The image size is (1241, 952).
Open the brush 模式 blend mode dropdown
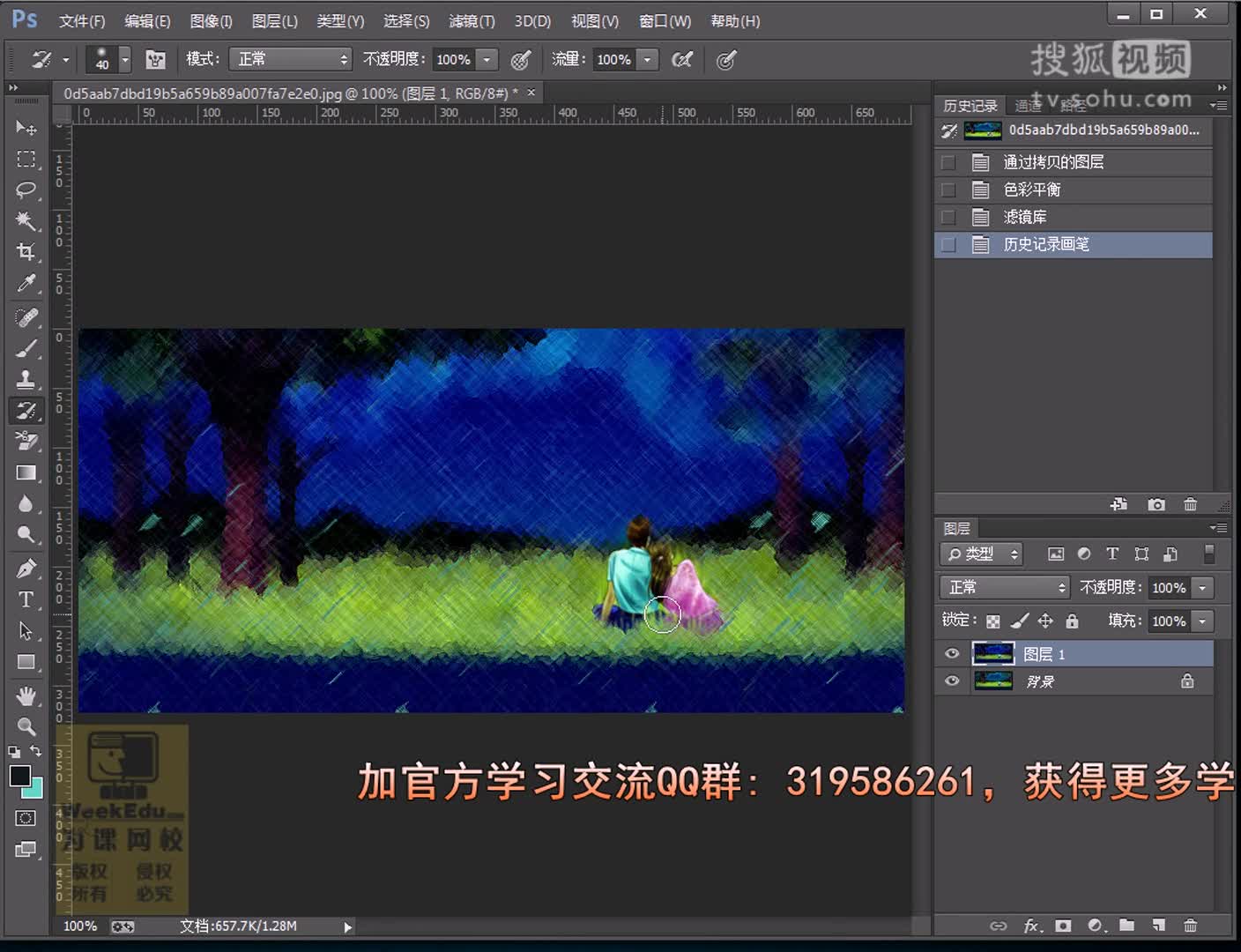[290, 59]
